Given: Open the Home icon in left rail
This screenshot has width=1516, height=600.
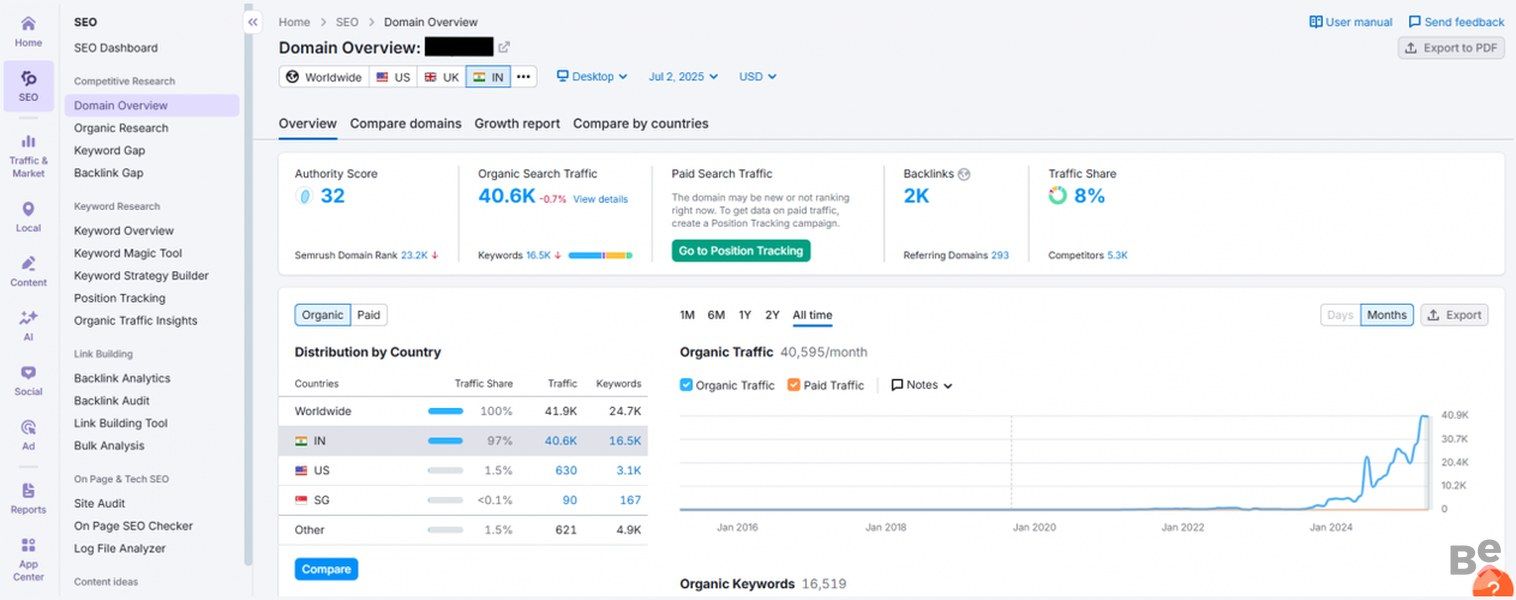Looking at the screenshot, I should tap(28, 25).
